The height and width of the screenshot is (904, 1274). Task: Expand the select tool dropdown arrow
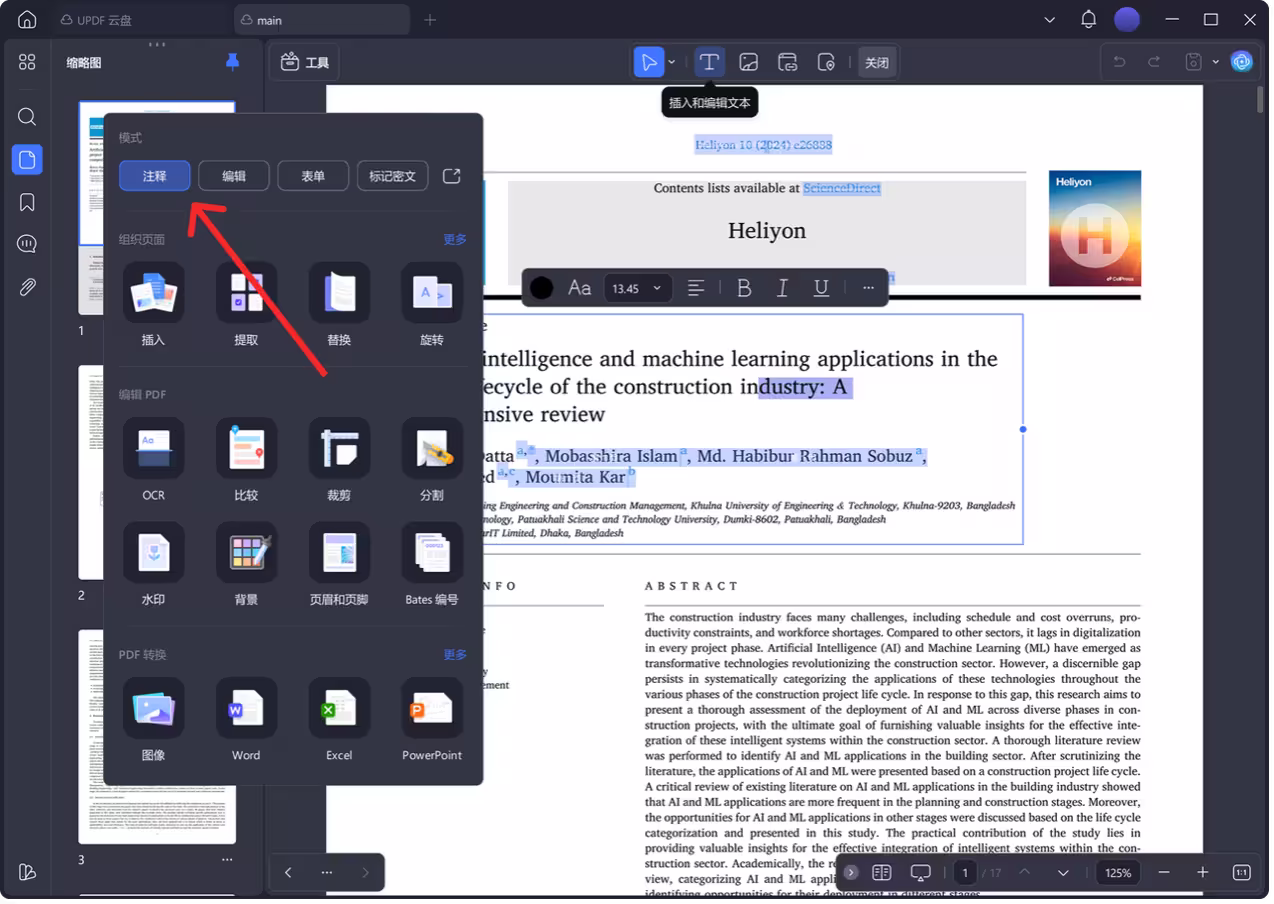coord(671,62)
